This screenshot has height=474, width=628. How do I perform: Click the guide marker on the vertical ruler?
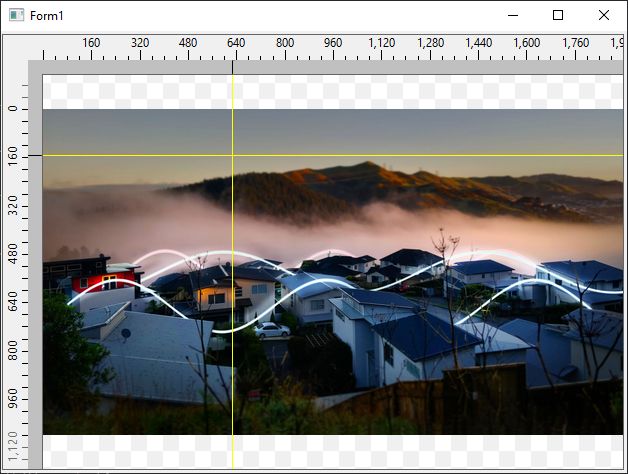click(x=35, y=155)
